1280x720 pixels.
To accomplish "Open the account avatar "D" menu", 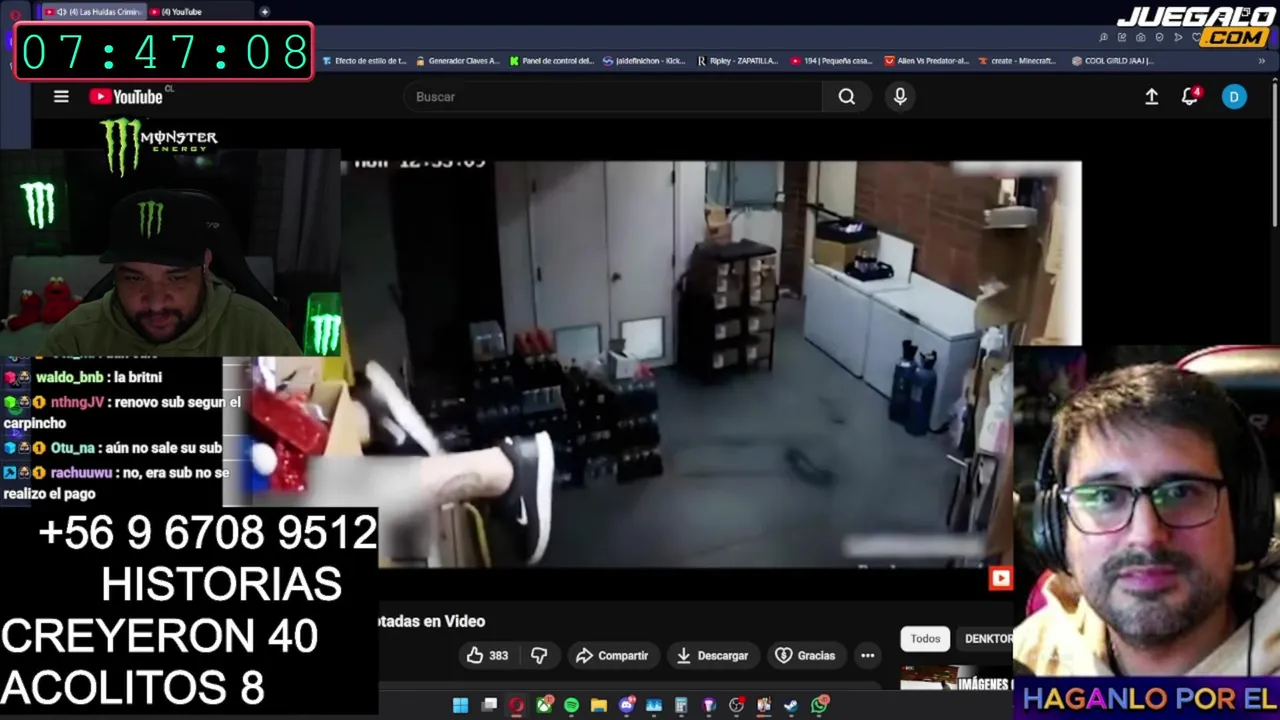I will click(x=1234, y=97).
